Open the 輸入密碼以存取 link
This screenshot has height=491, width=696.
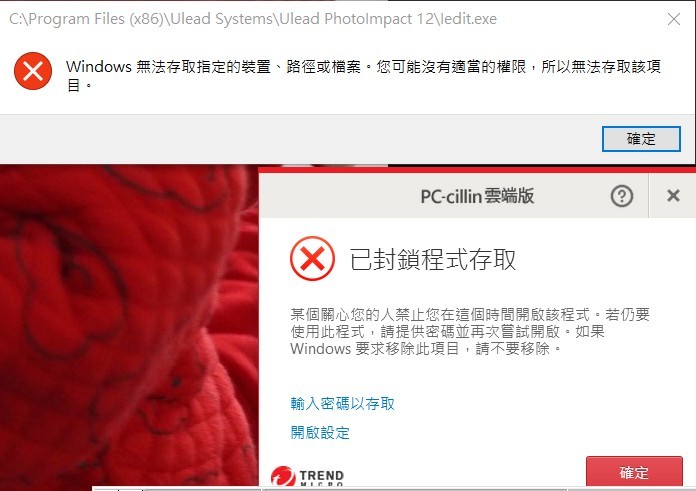(342, 404)
